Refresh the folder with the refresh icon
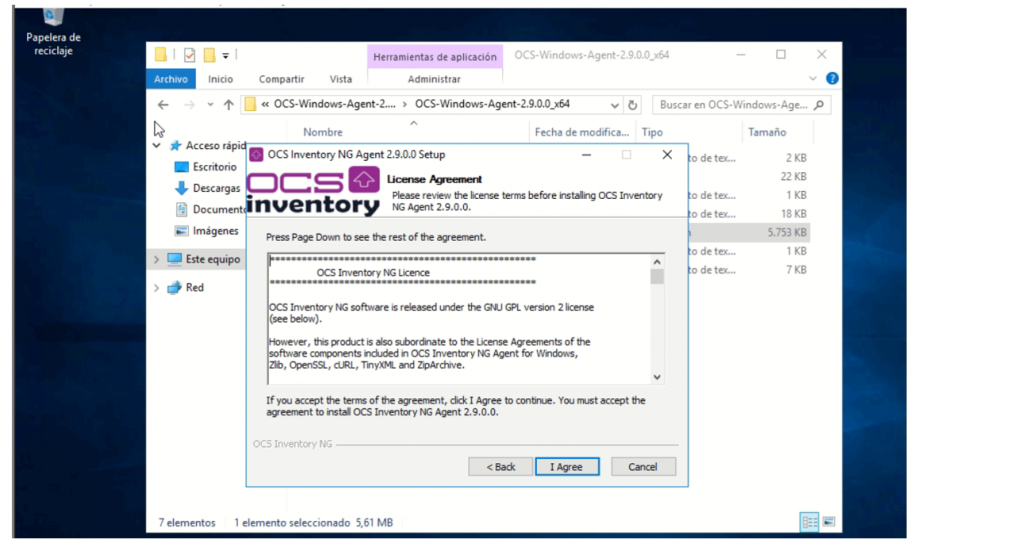 click(632, 104)
